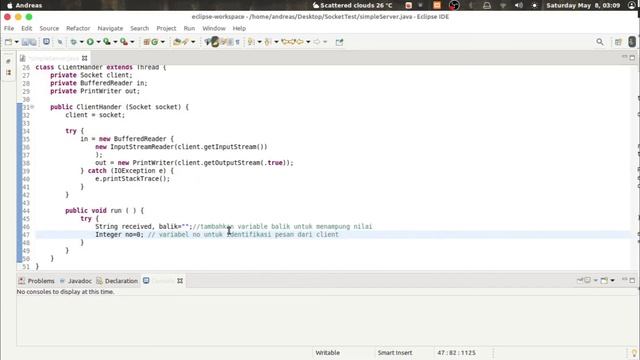Toggle the Pin Console icon
Image resolution: width=640 pixels, height=360 pixels.
(x=580, y=280)
